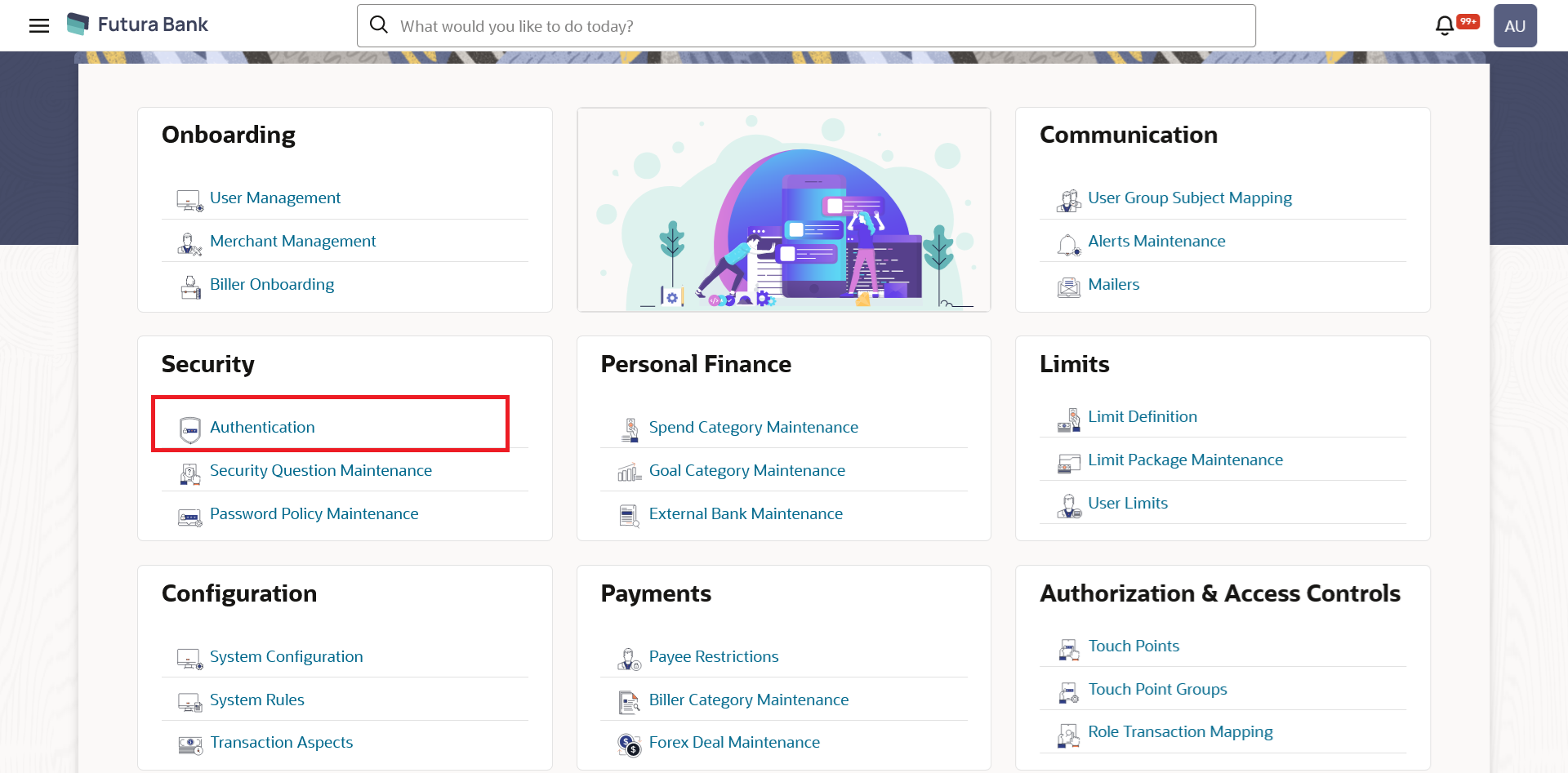Click the Merchant Management icon
1568x773 pixels.
189,243
